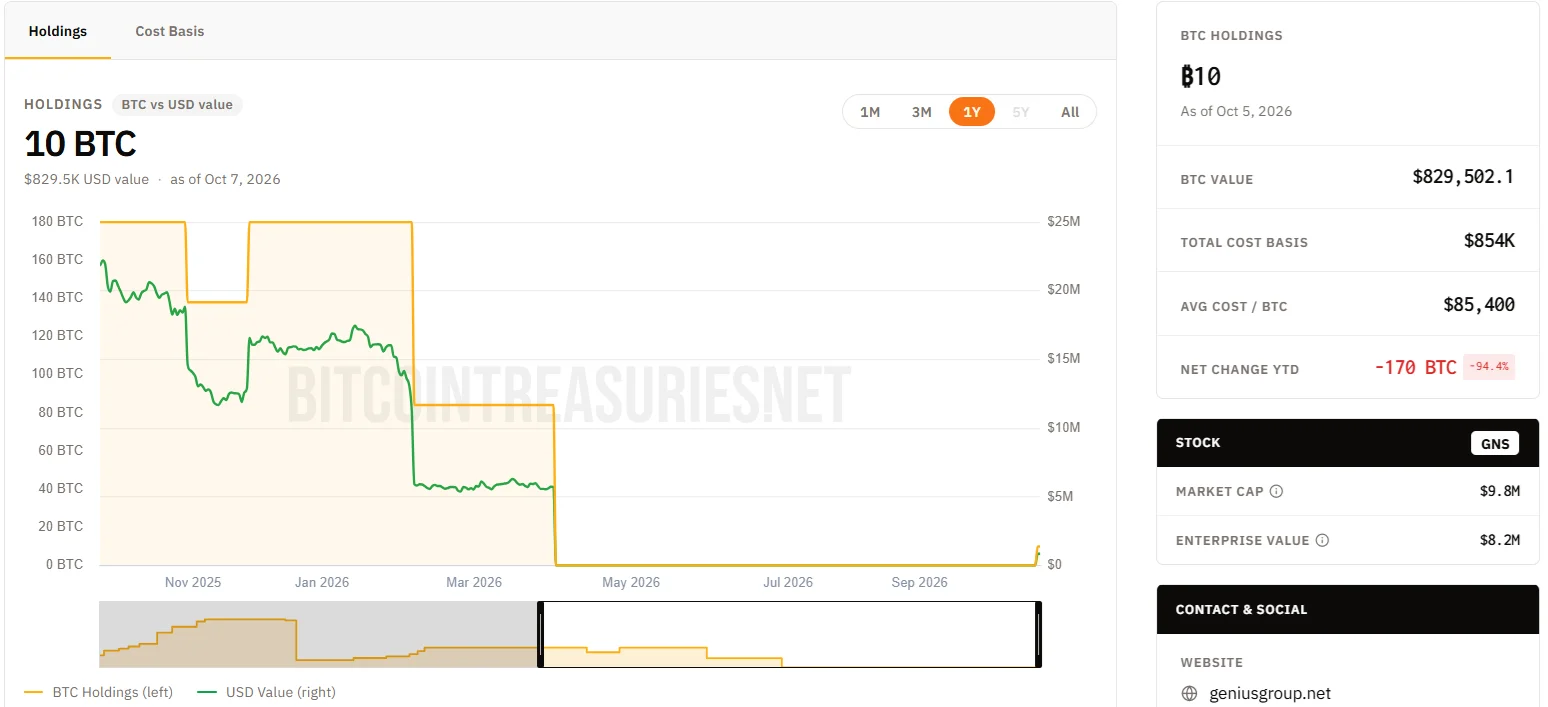
Task: Grab the right handle of range selector
Action: pos(1038,634)
